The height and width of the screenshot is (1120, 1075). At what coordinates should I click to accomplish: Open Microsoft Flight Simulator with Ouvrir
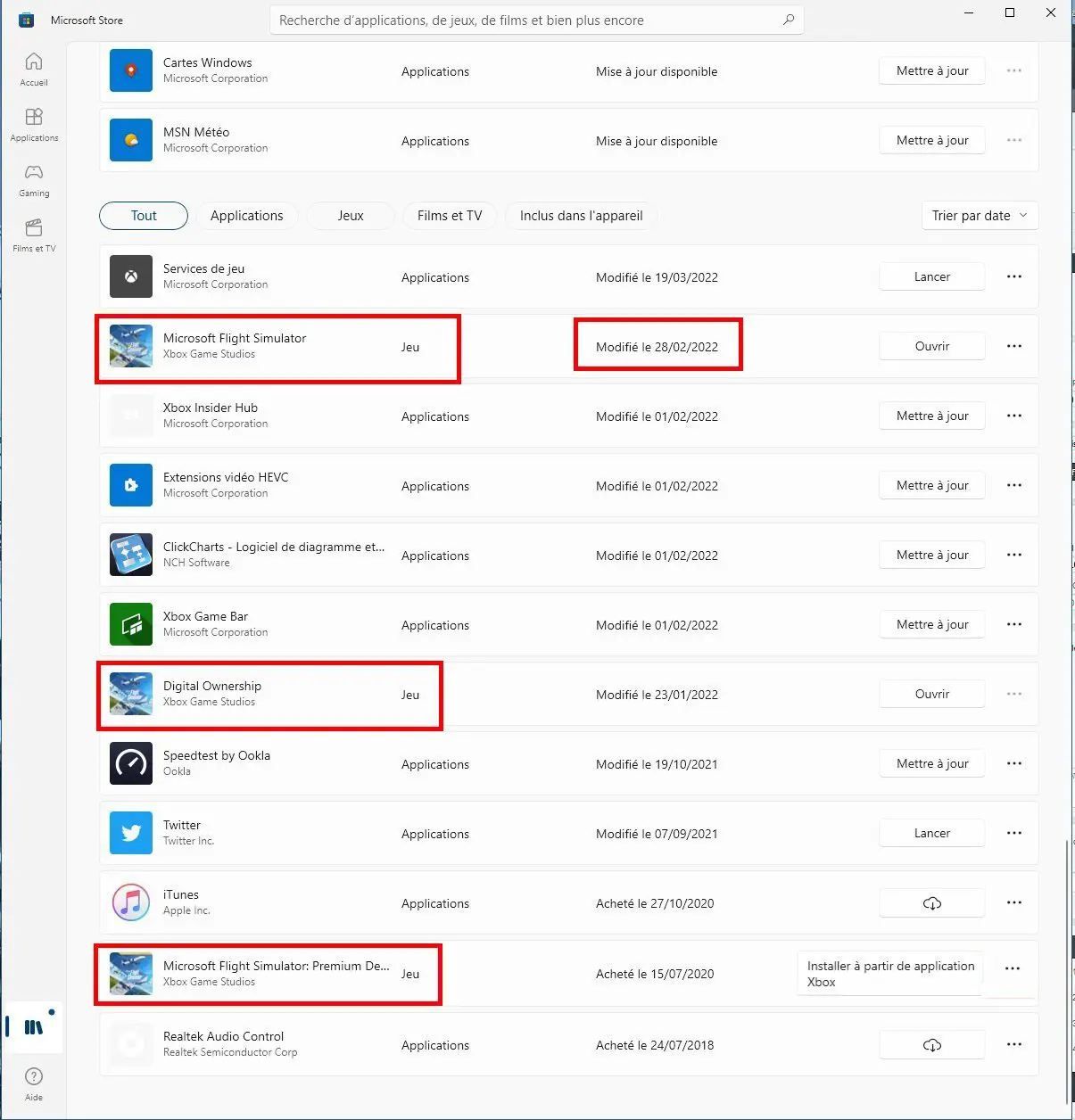click(x=932, y=346)
